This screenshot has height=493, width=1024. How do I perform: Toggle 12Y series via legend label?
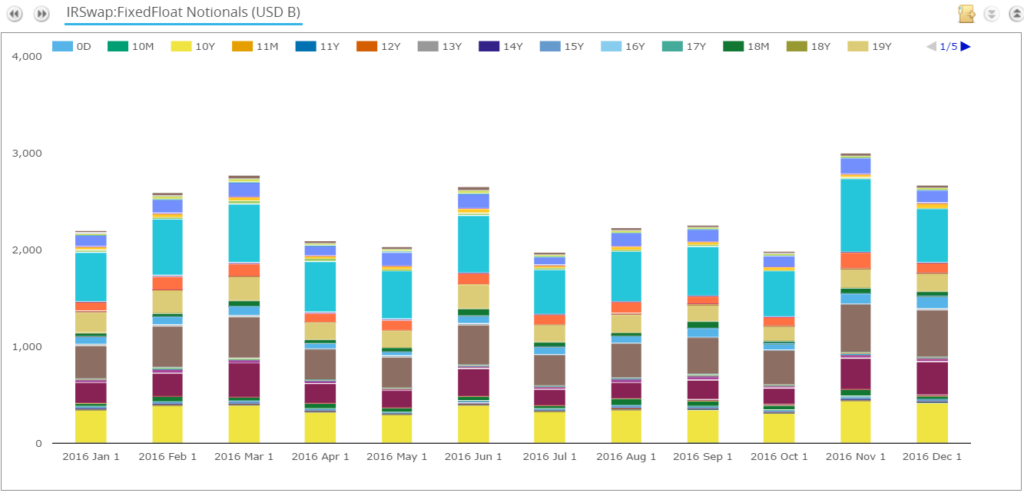[390, 46]
